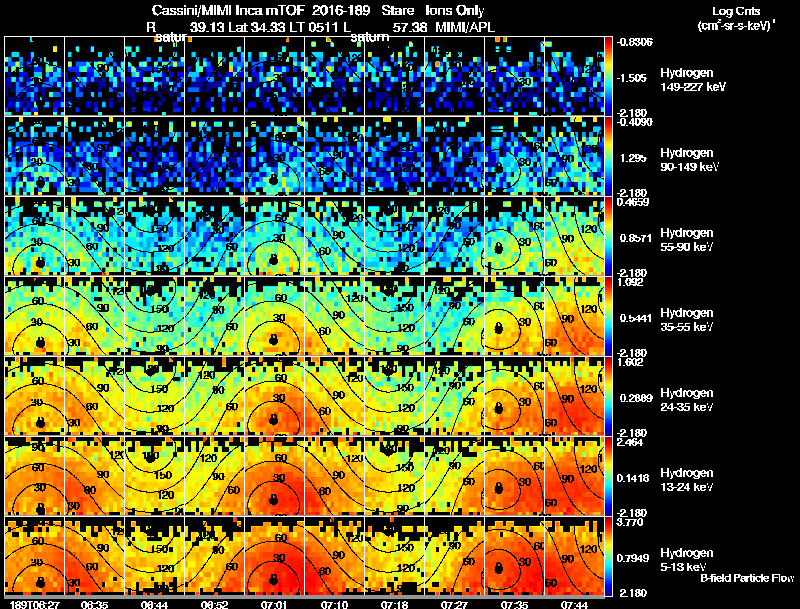Click the -0.8306 colorbar maximum value

(634, 42)
